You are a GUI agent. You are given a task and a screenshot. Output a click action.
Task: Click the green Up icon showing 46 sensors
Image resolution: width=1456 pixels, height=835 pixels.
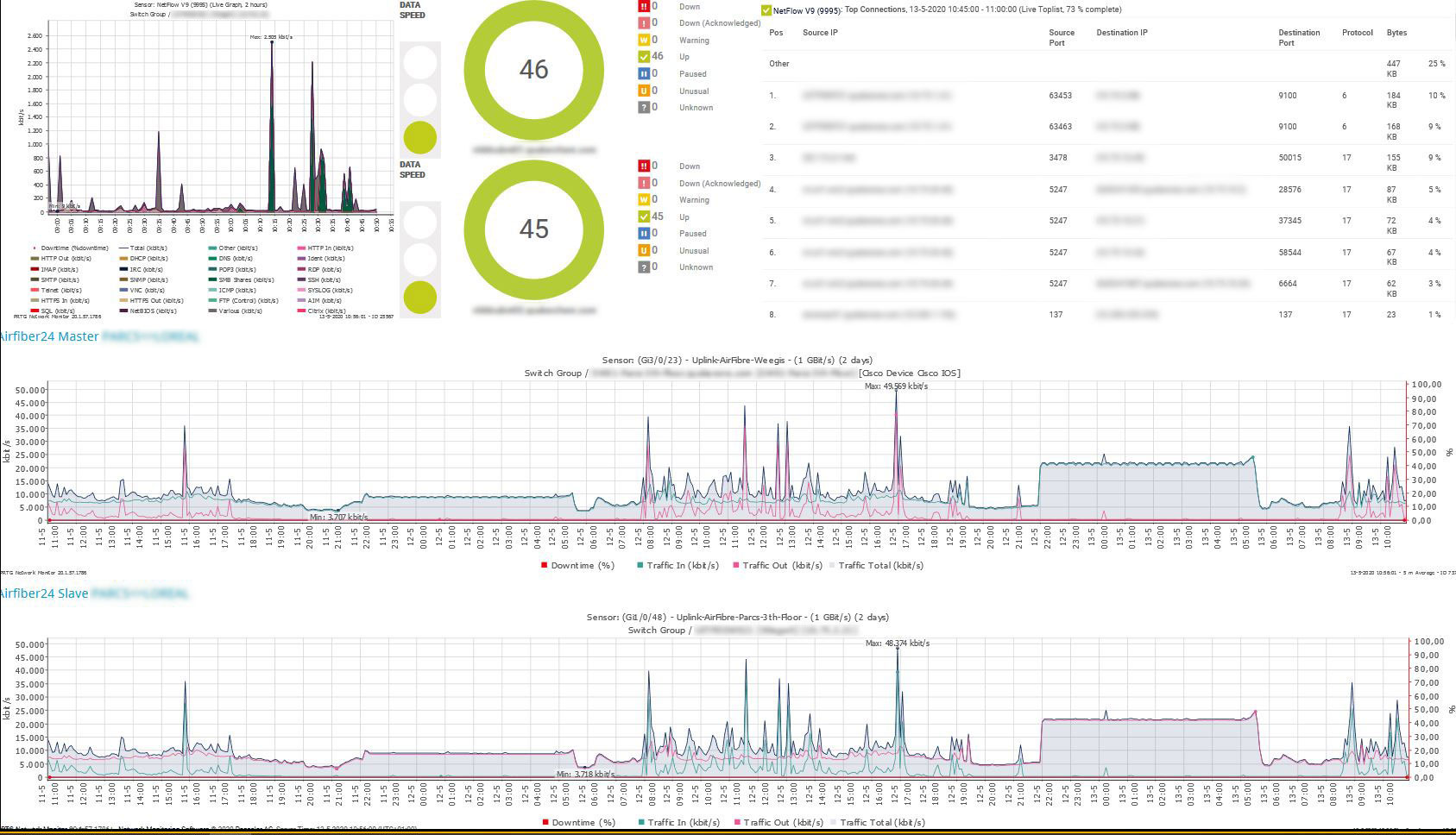(x=643, y=57)
